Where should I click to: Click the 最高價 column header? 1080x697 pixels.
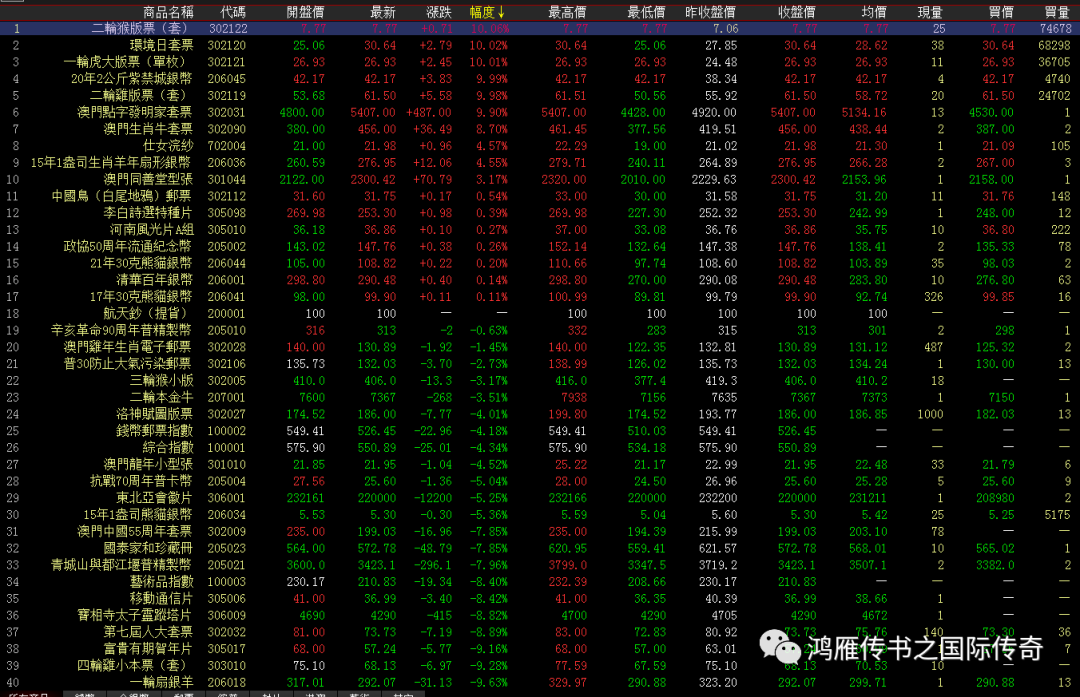coord(567,12)
